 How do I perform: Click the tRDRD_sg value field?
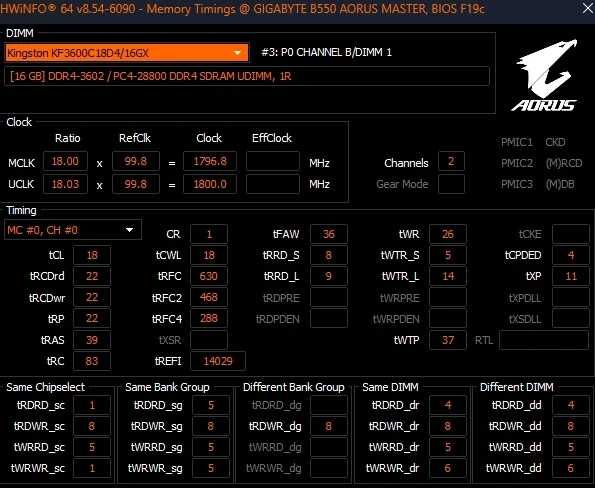(x=211, y=405)
